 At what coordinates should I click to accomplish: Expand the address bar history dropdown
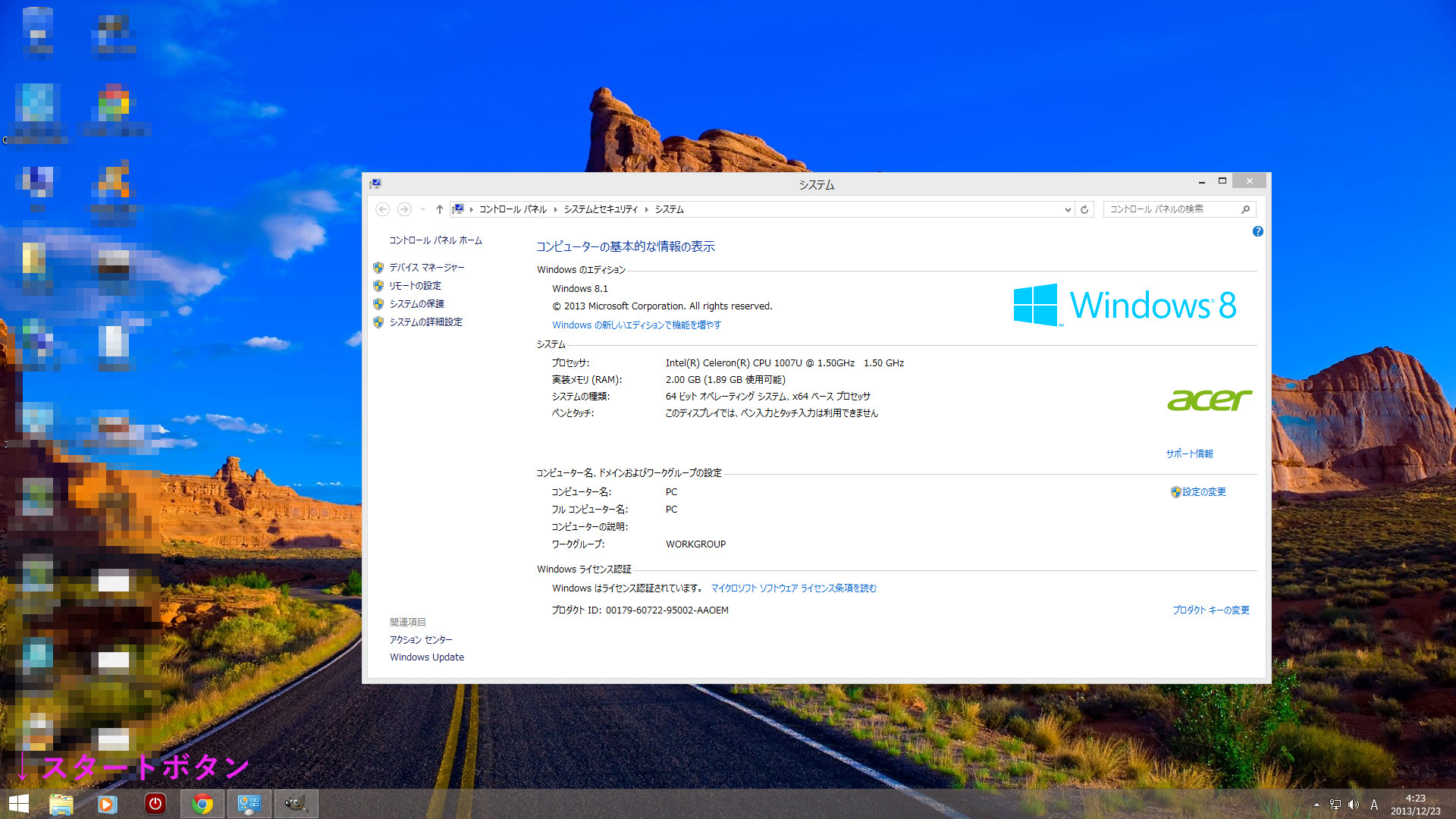tap(1068, 209)
